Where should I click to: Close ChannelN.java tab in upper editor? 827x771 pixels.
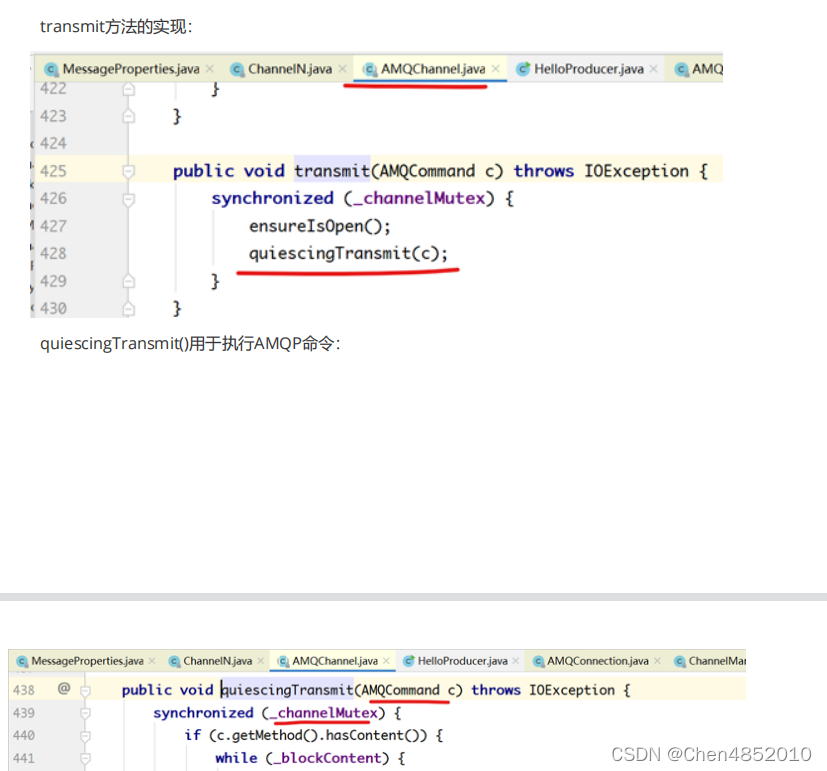(x=343, y=69)
